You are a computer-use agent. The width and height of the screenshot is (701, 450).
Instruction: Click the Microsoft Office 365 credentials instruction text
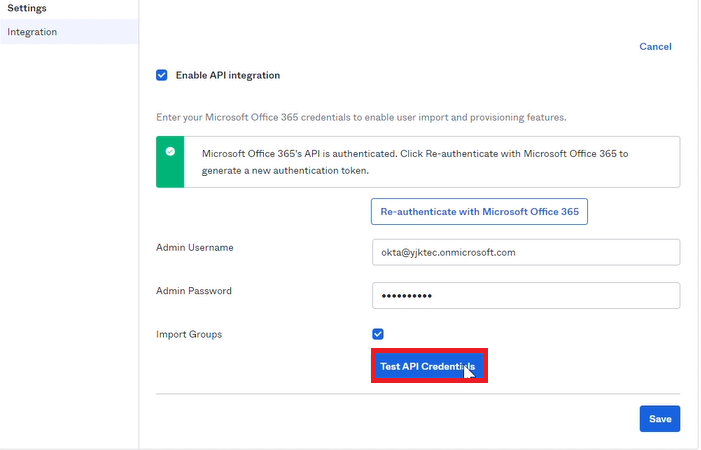pos(361,118)
